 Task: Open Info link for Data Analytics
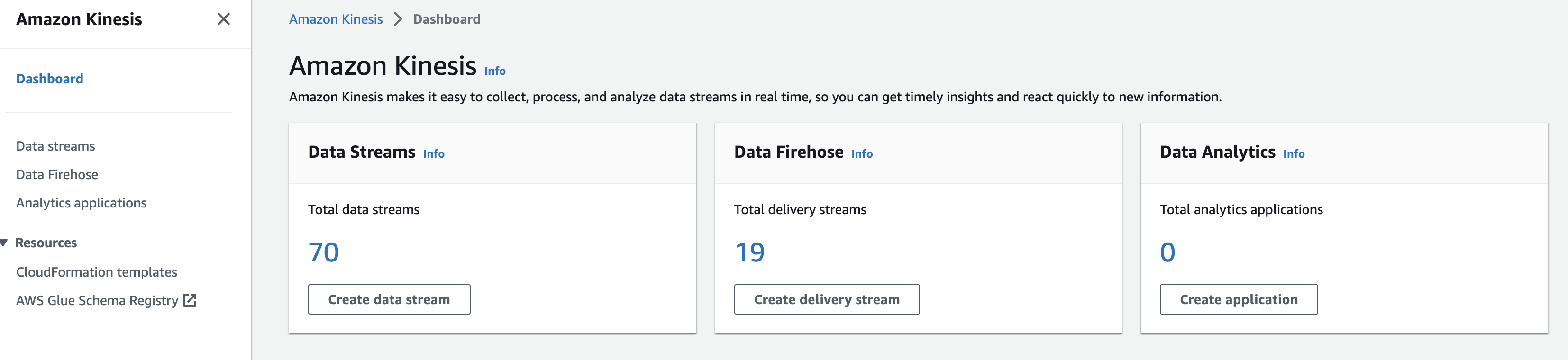tap(1294, 154)
